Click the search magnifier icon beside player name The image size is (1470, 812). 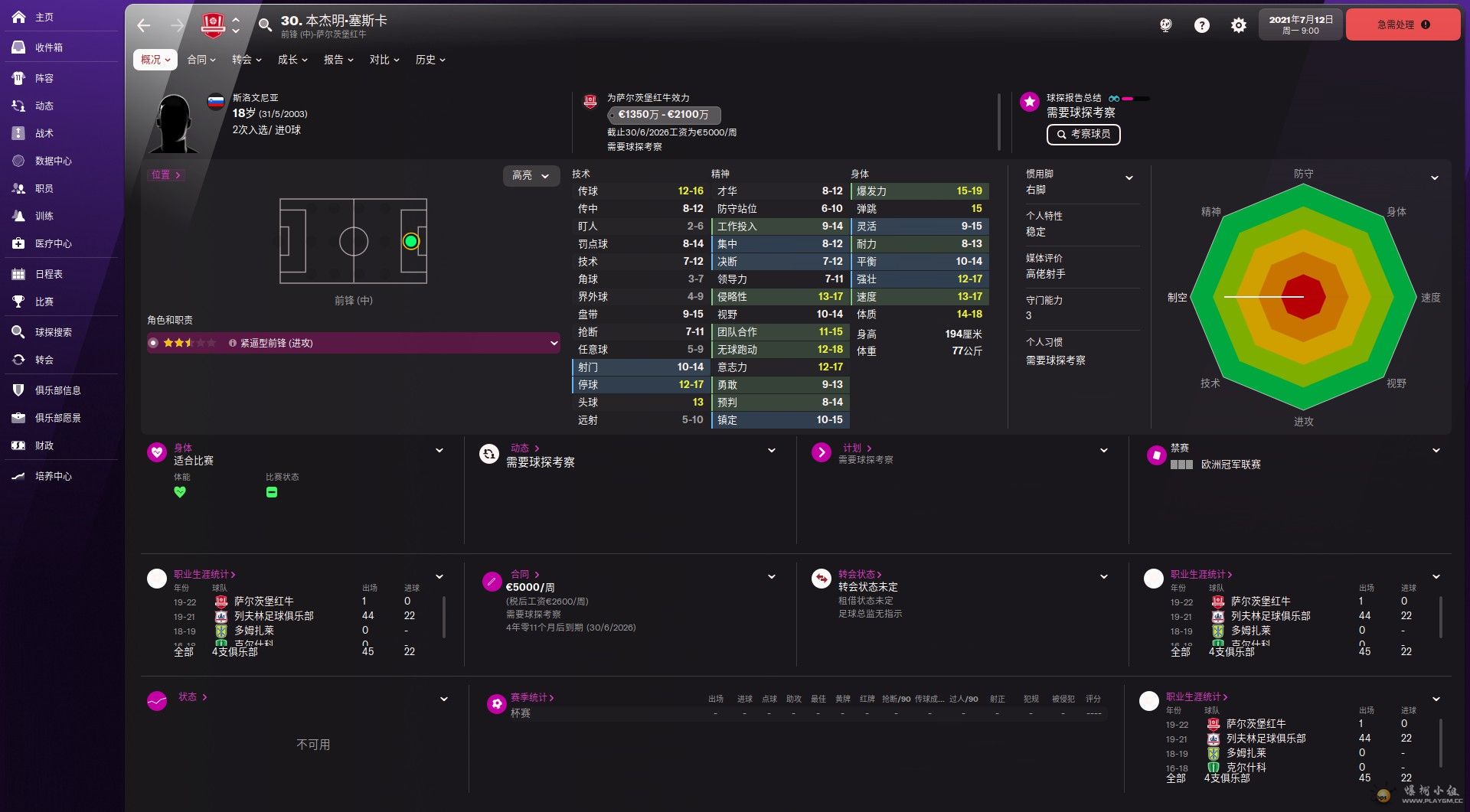click(265, 25)
